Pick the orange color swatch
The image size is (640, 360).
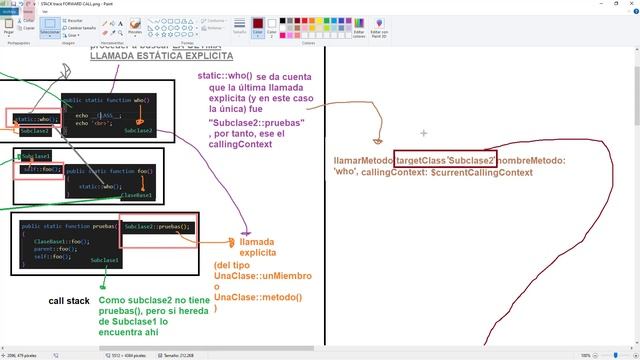pos(312,21)
